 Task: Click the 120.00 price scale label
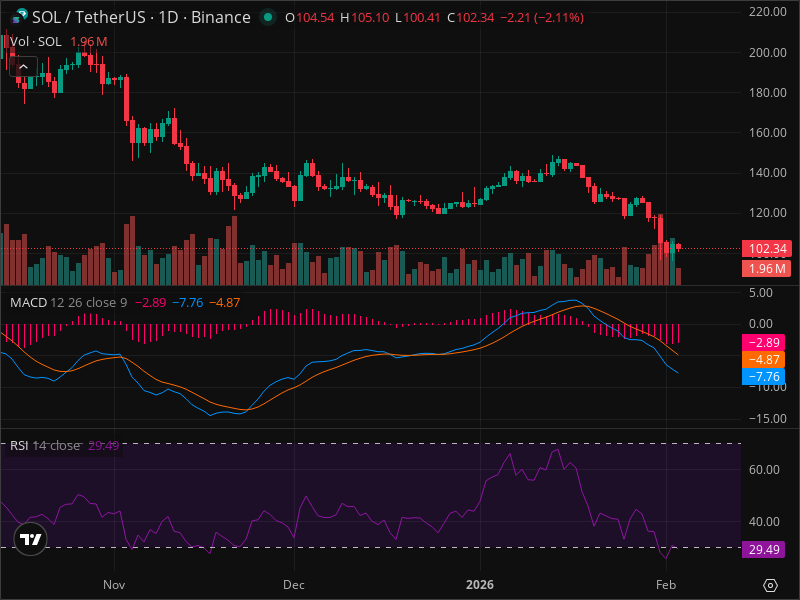point(767,213)
